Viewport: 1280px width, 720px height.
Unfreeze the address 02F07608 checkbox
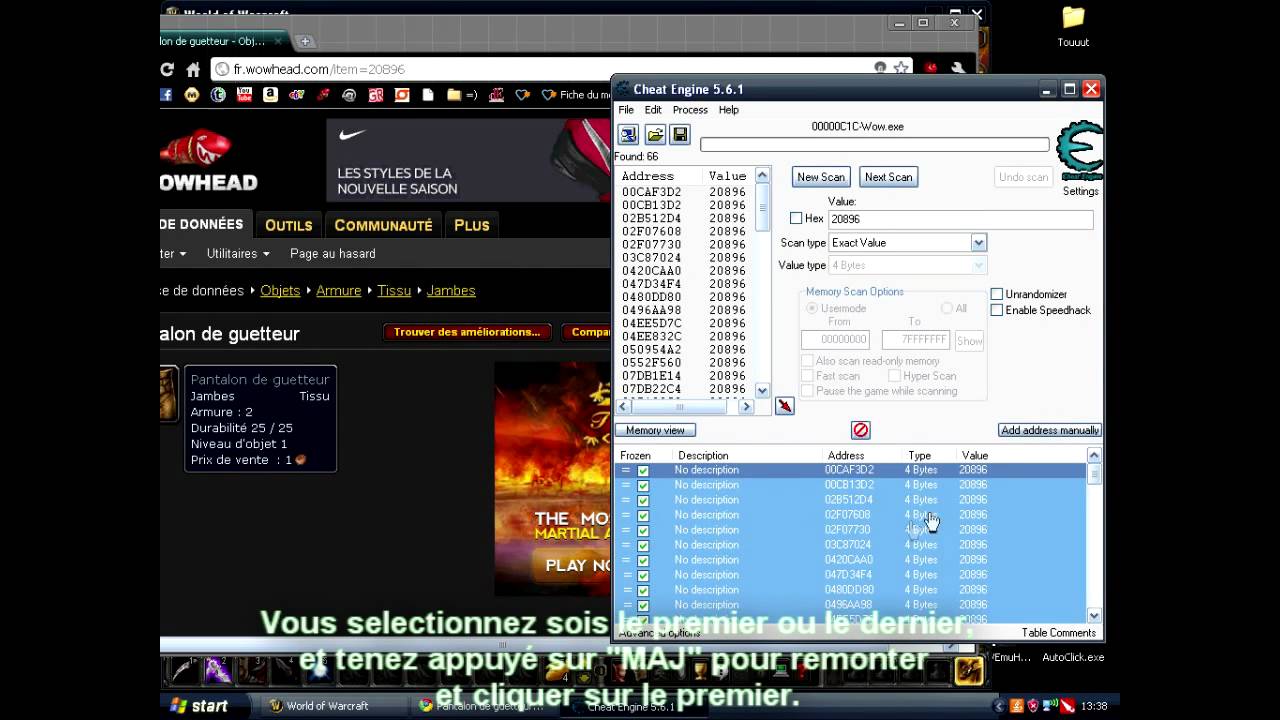643,515
